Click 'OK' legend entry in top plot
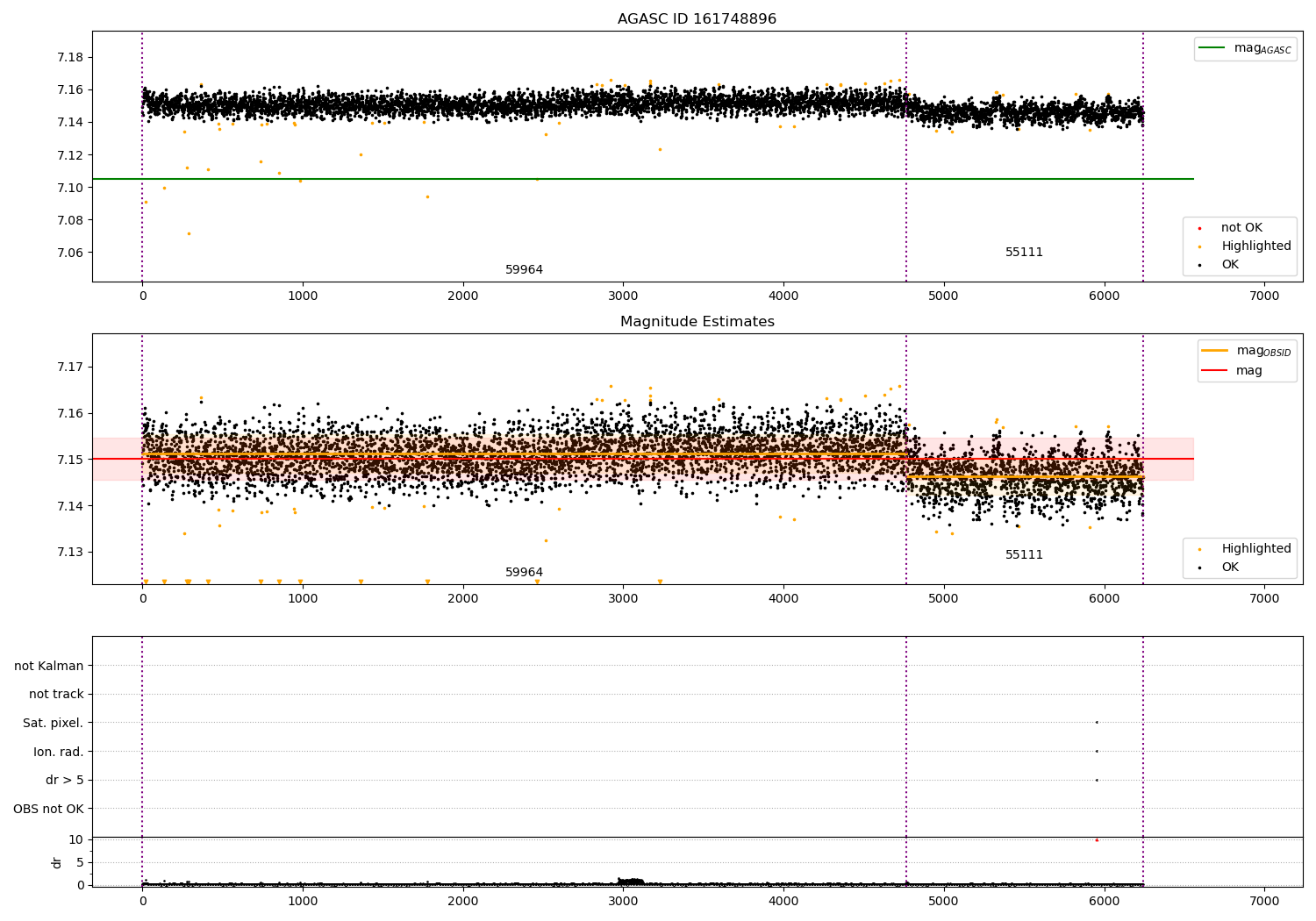The width and height of the screenshot is (1316, 921). [1230, 265]
